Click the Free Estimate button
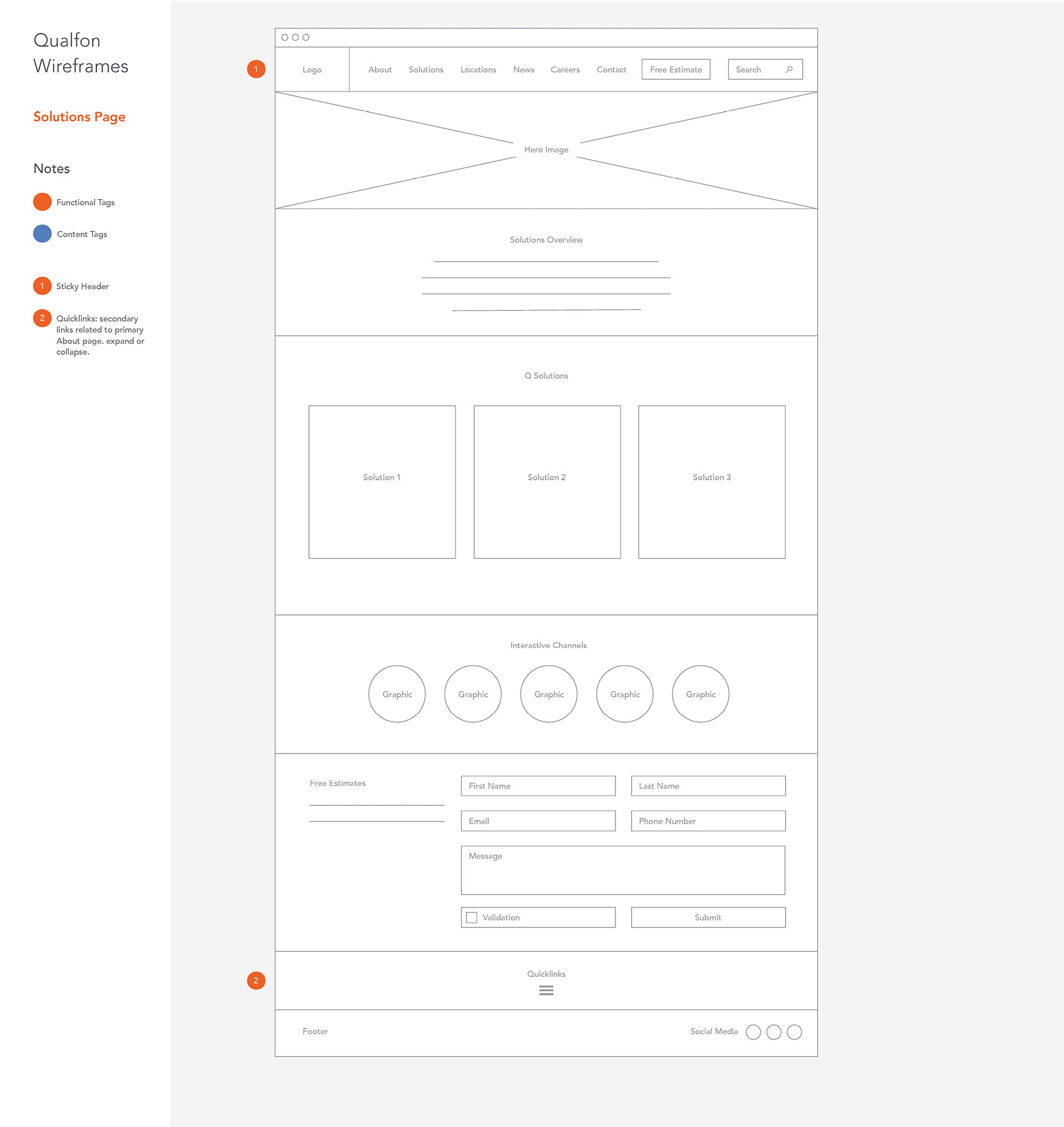 click(676, 69)
